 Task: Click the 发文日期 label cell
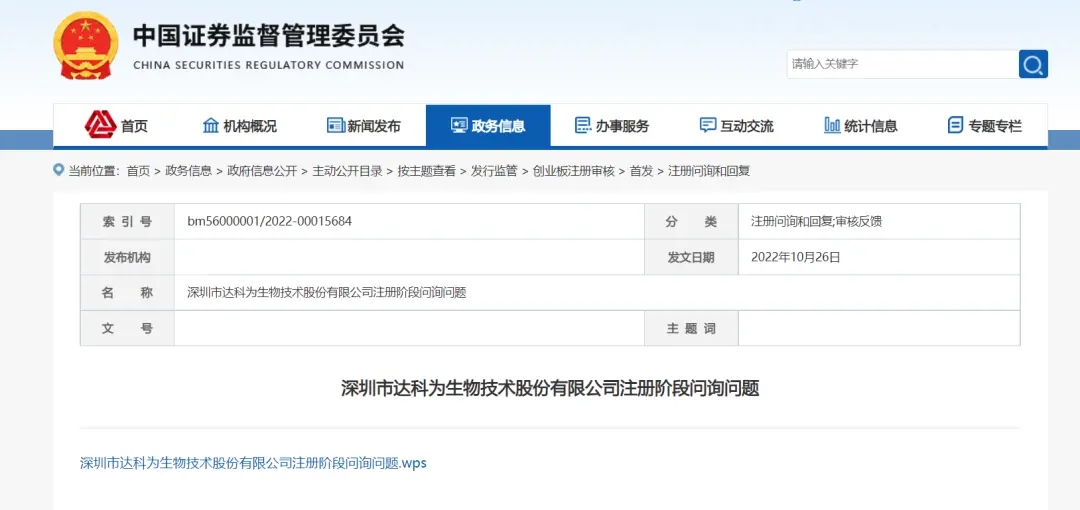tap(691, 257)
